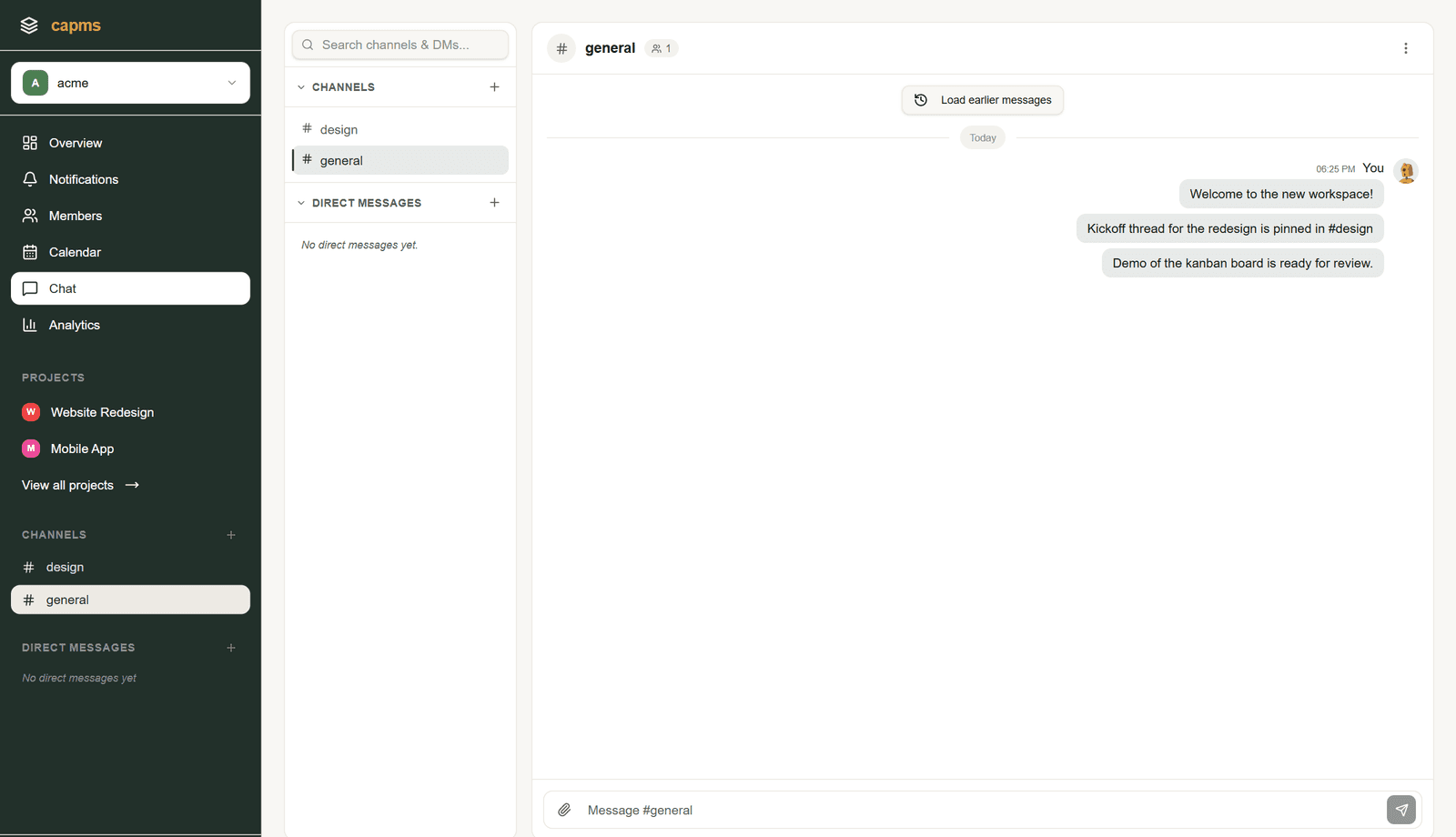The image size is (1456, 837).
Task: Open the Website Redesign project
Action: pos(130,412)
